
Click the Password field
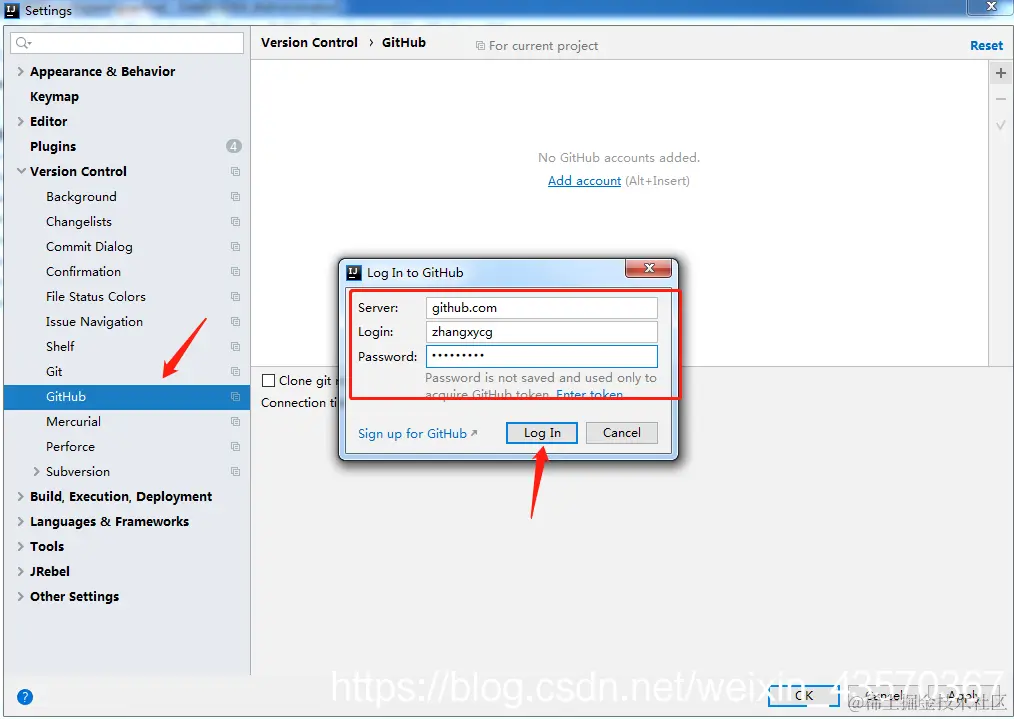[542, 356]
